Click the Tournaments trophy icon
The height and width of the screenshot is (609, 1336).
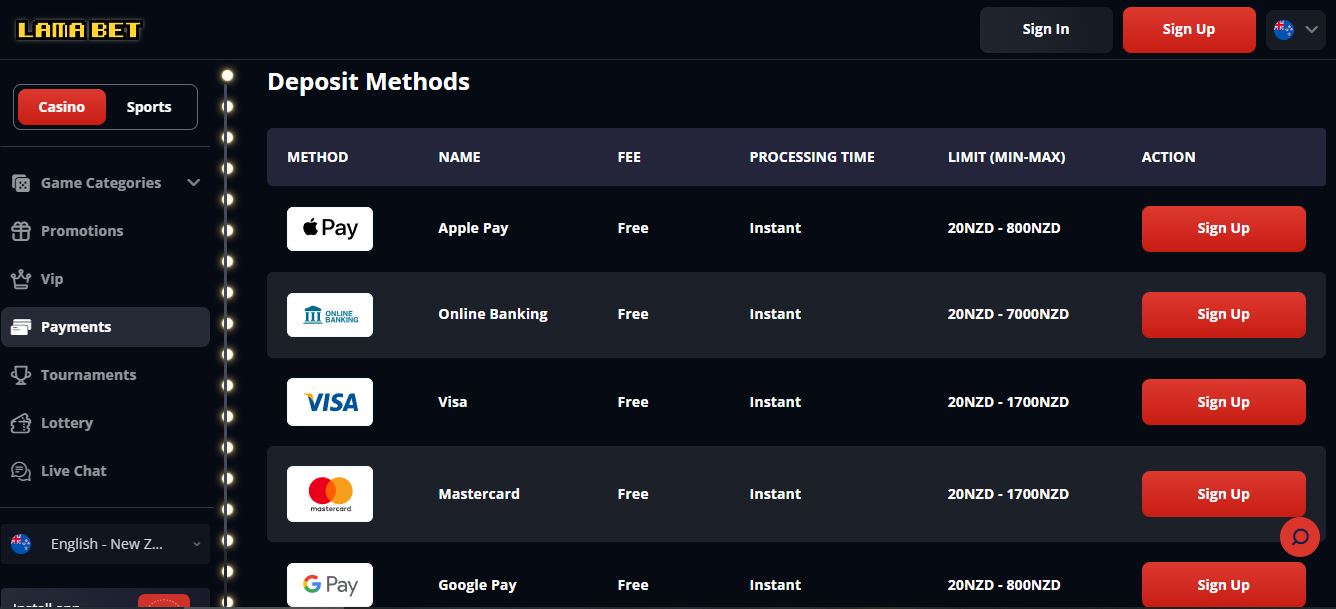(21, 375)
